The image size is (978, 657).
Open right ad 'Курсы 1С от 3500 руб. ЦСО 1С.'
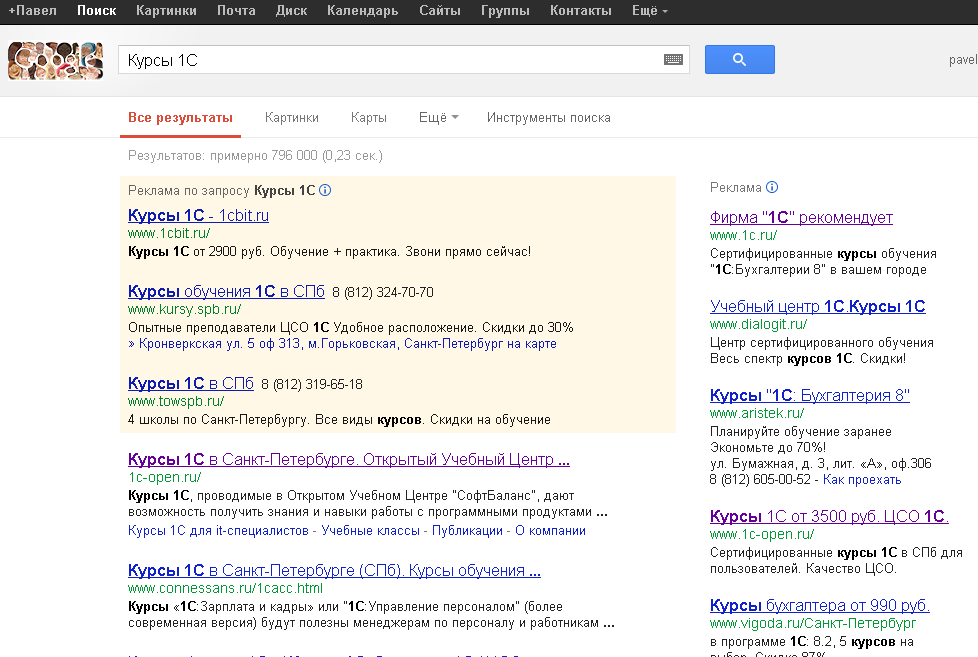pos(829,517)
